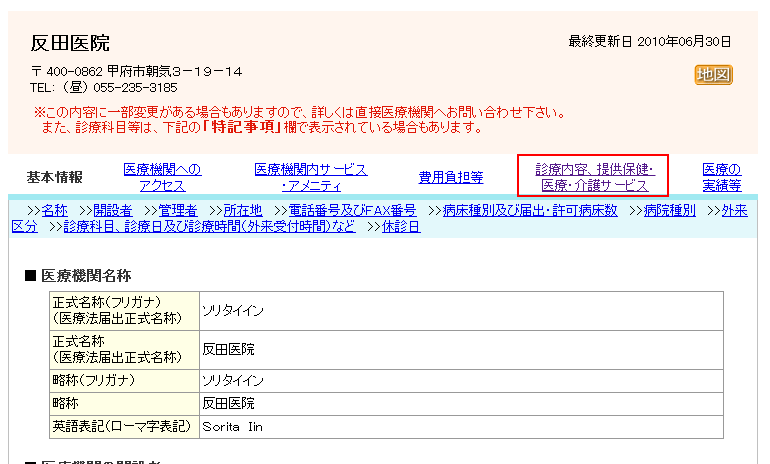
Task: Click the 正式名称(フリガナ) label cell
Action: [125, 311]
